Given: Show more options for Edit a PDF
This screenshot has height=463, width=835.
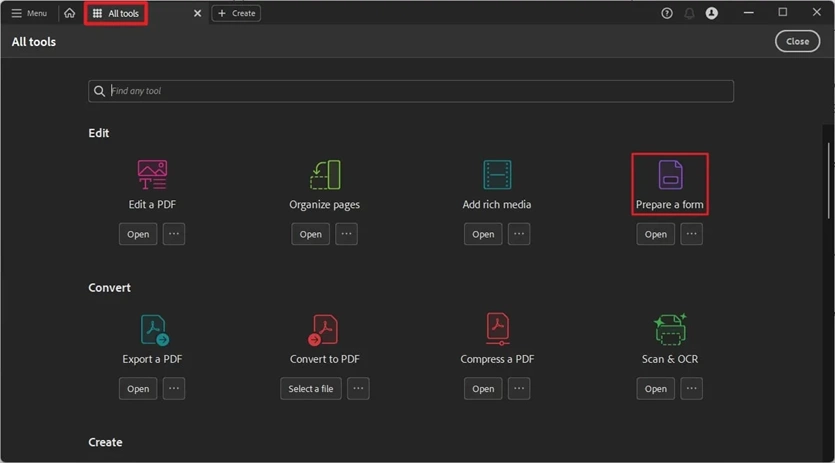Looking at the screenshot, I should click(174, 234).
